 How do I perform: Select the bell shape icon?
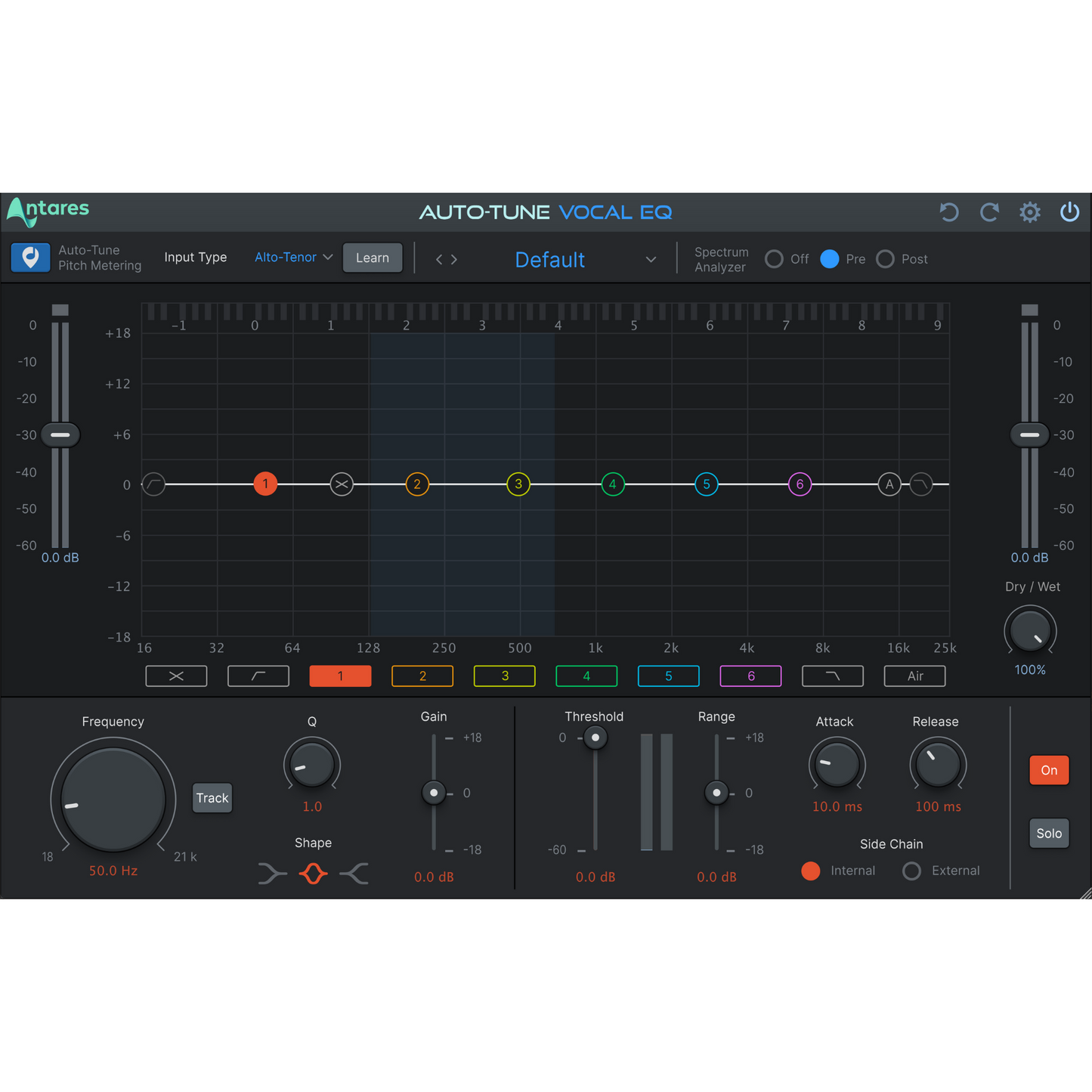click(313, 874)
